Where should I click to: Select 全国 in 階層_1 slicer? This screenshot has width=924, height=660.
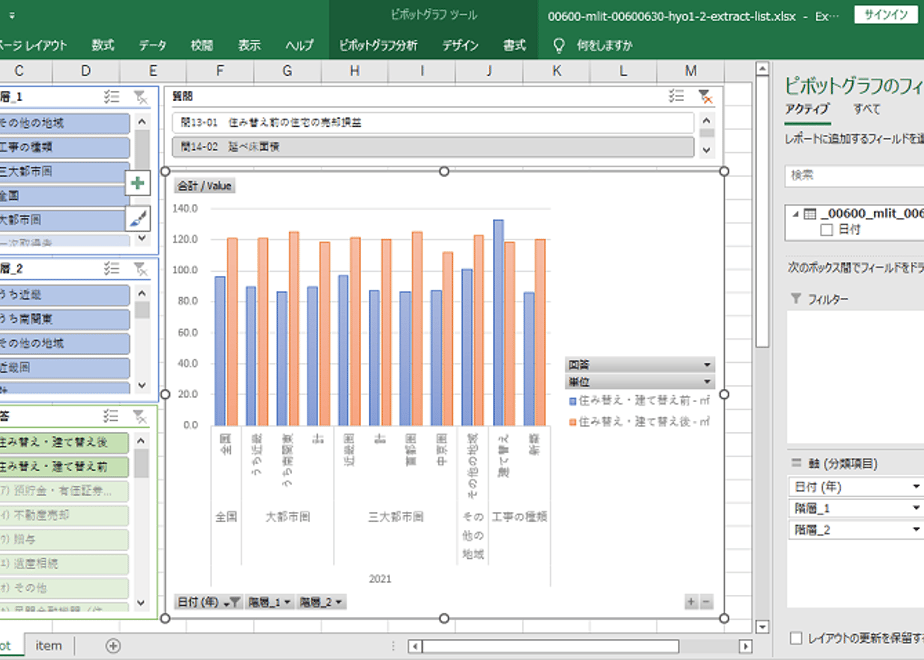[64, 196]
